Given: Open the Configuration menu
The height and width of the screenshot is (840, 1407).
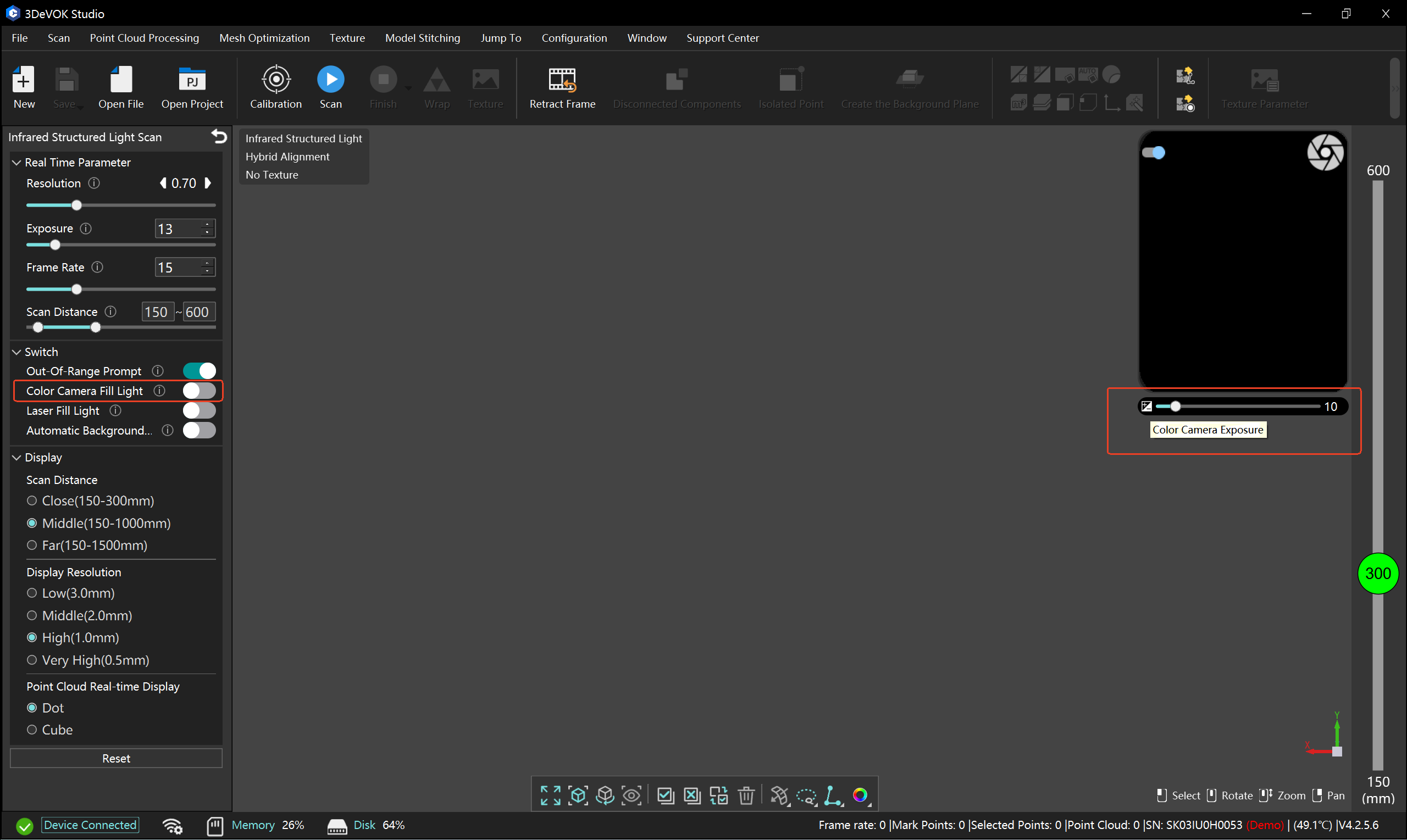Looking at the screenshot, I should [x=574, y=38].
